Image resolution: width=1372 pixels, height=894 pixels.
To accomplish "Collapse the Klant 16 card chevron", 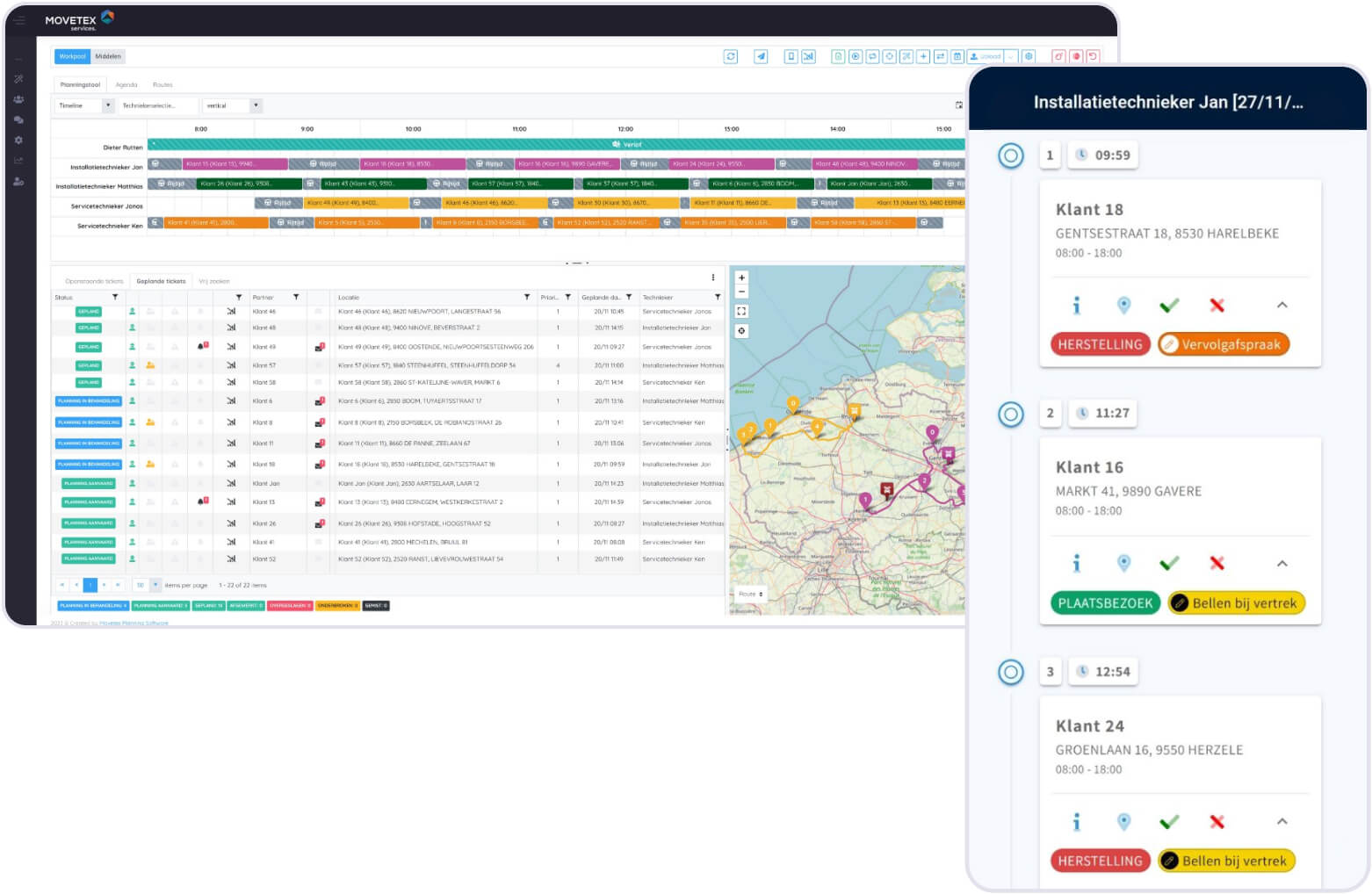I will [1282, 563].
